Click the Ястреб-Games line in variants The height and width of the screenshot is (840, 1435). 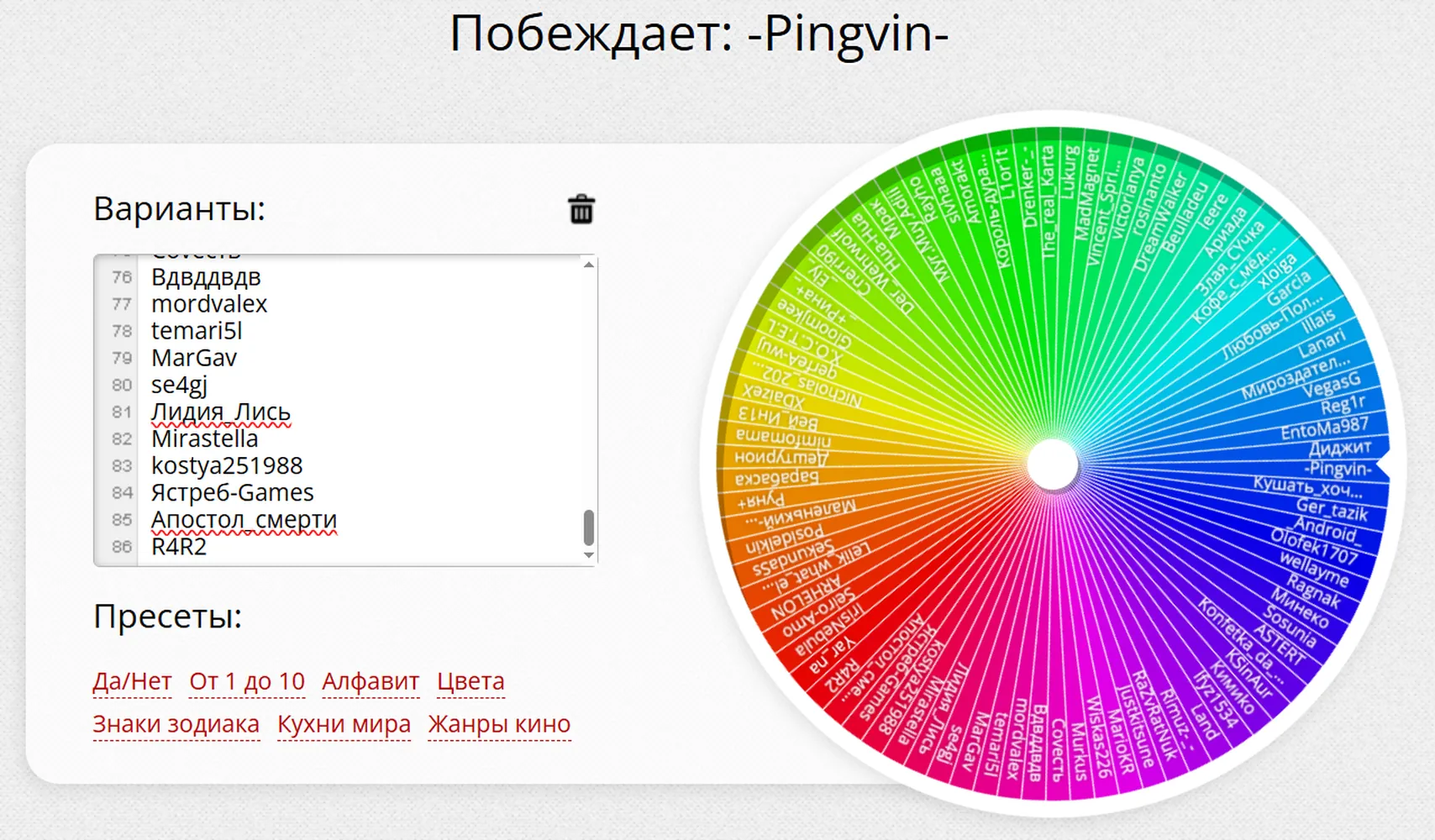tap(233, 492)
